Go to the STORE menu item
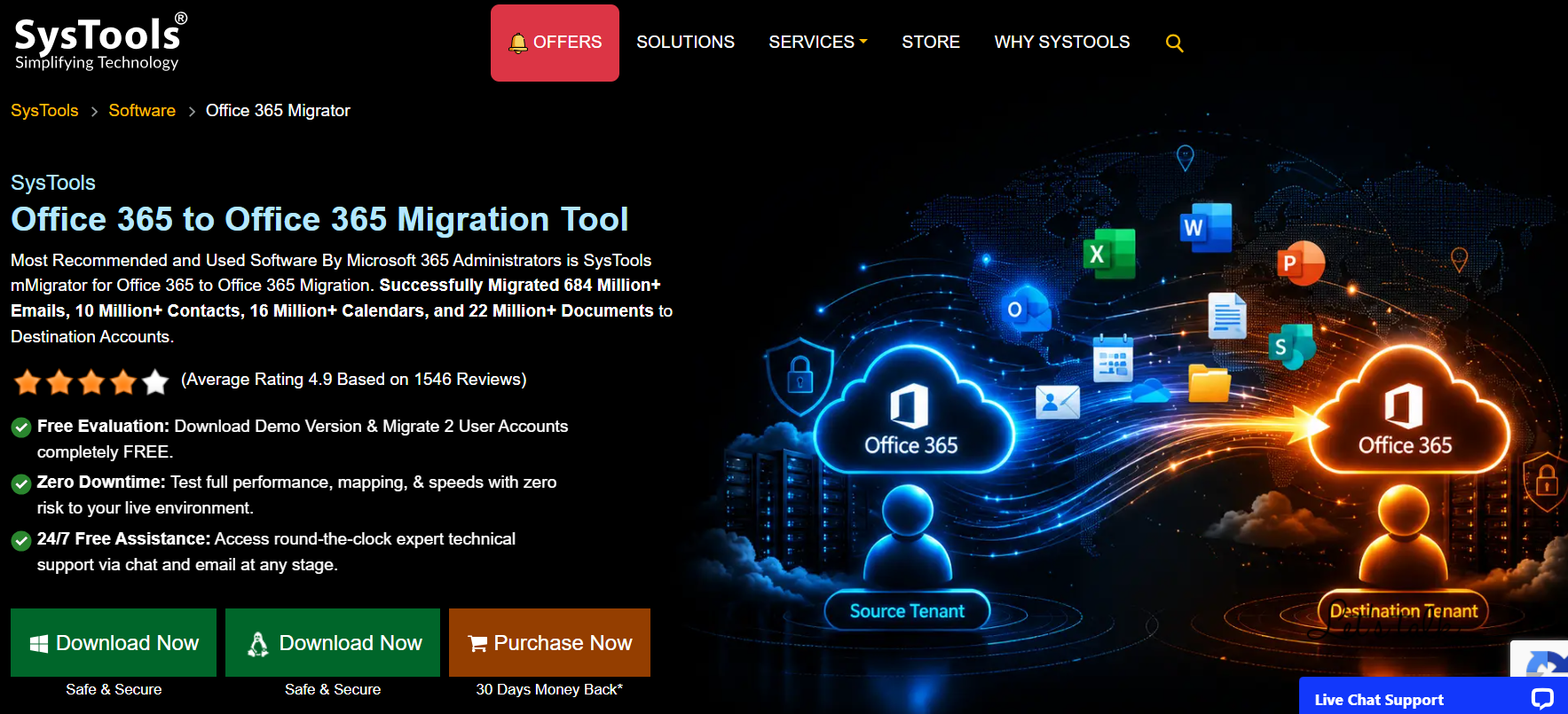The height and width of the screenshot is (714, 1568). pos(931,42)
